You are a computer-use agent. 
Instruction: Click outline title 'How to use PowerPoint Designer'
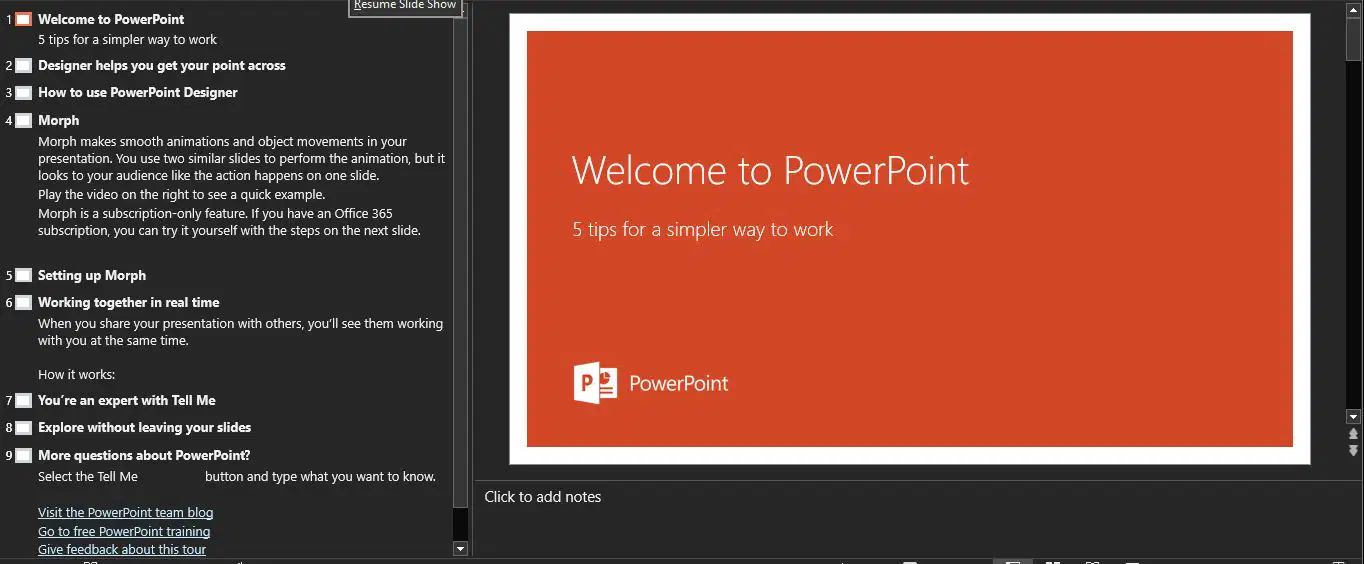pyautogui.click(x=138, y=93)
